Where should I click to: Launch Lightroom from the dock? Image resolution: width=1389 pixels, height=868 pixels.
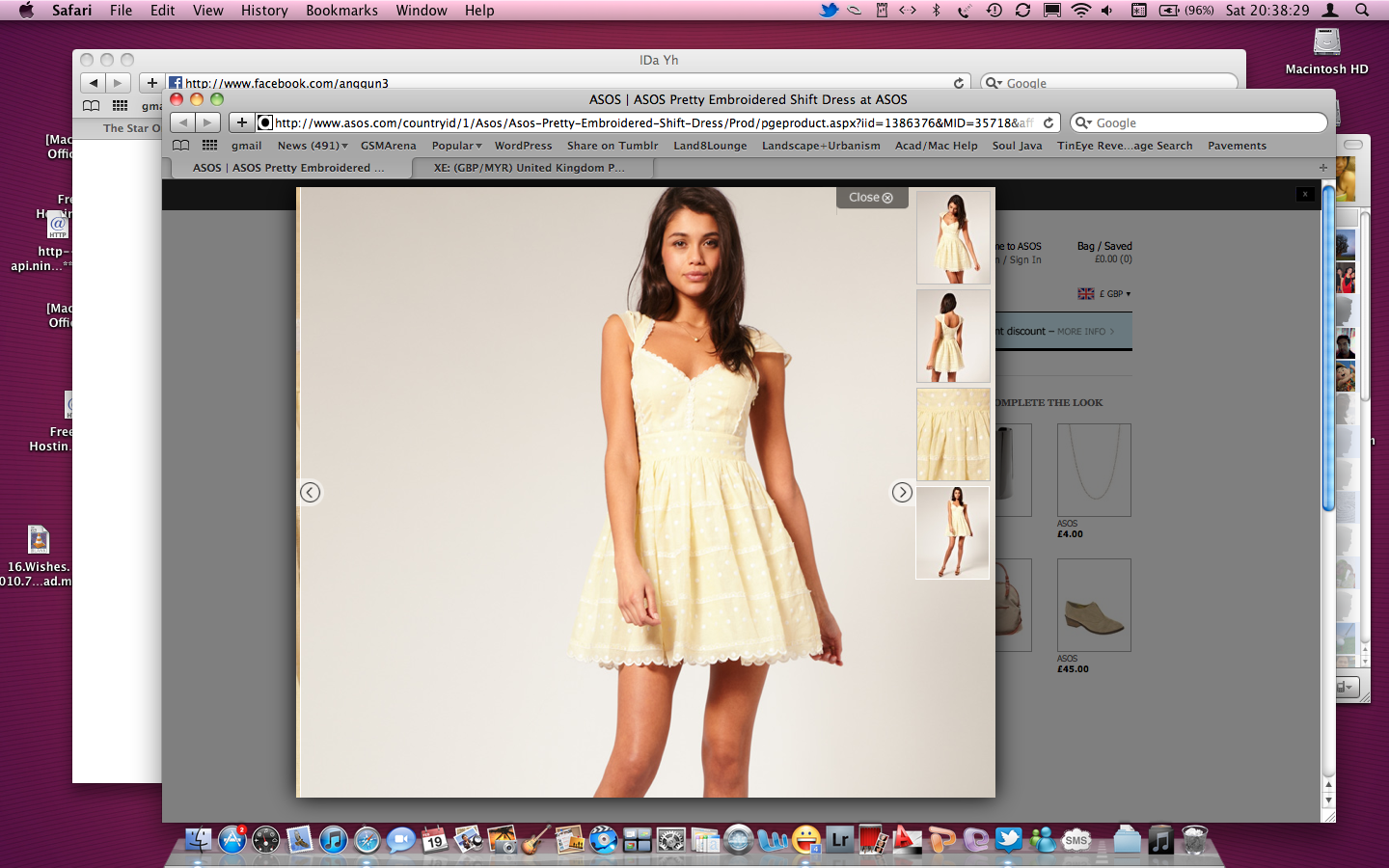tap(839, 840)
